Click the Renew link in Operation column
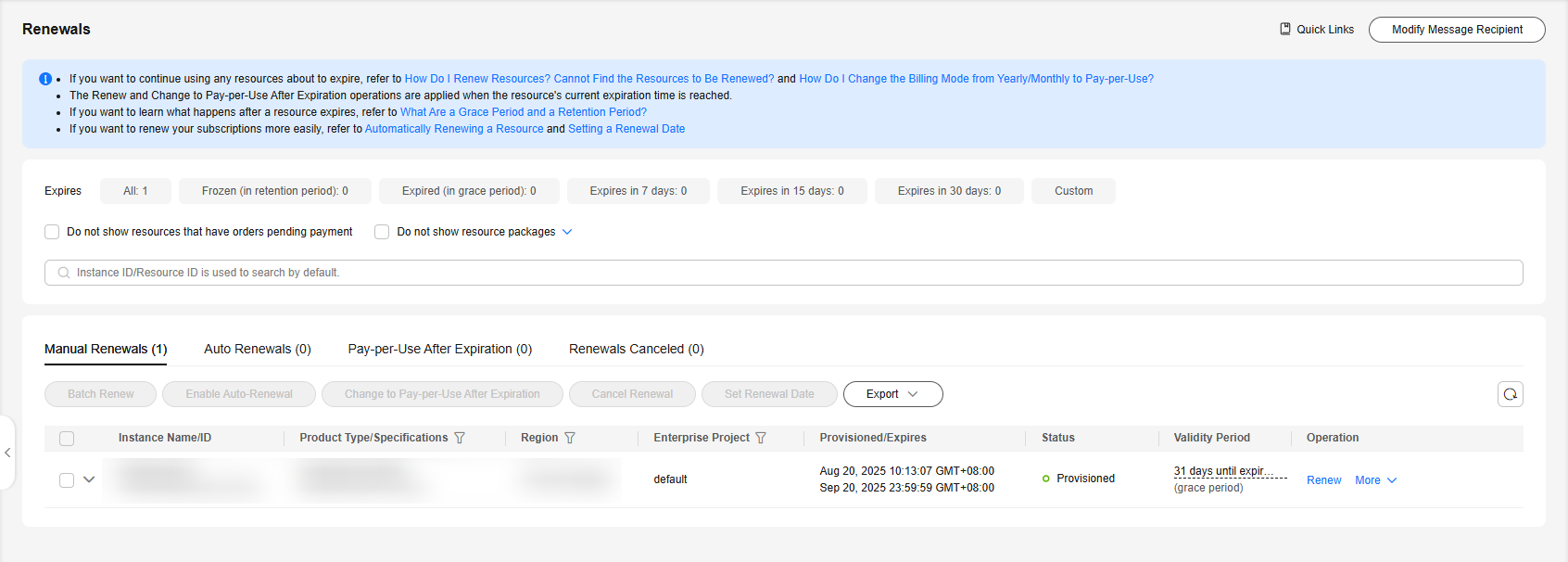1568x562 pixels. (1323, 480)
